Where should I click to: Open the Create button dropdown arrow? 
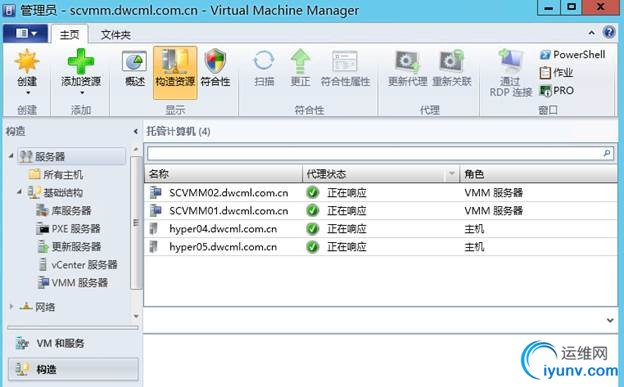tap(28, 93)
